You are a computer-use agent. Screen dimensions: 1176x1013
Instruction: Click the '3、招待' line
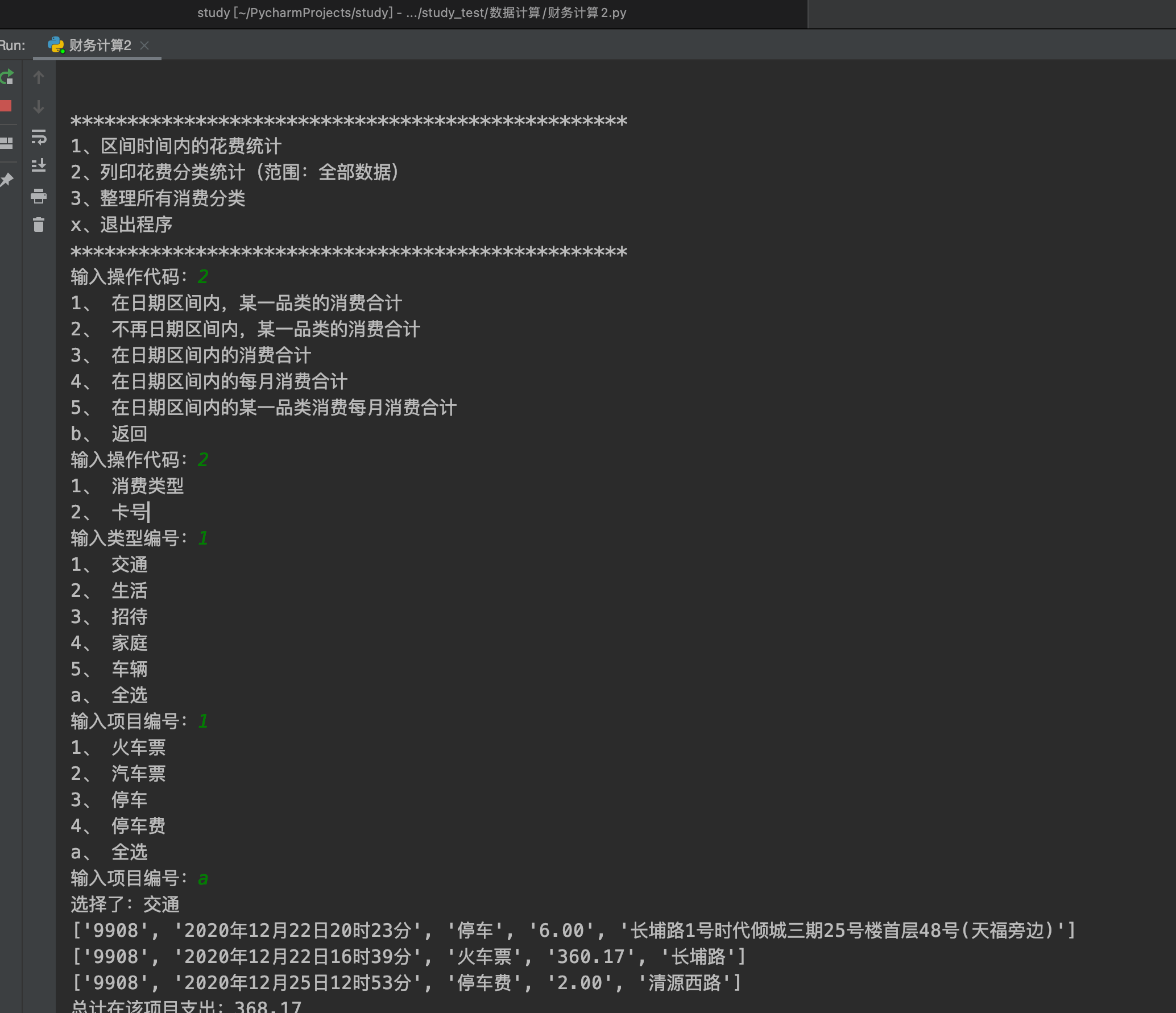tap(109, 617)
